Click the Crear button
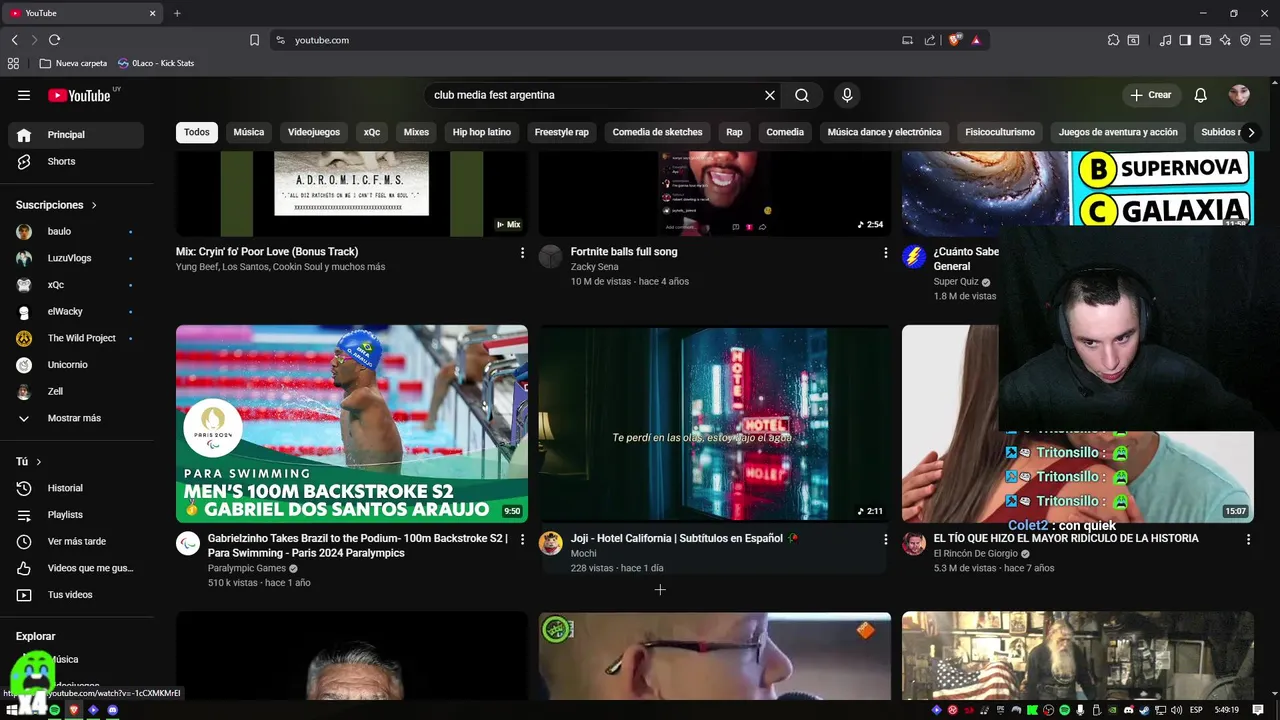1280x720 pixels. tap(1151, 95)
